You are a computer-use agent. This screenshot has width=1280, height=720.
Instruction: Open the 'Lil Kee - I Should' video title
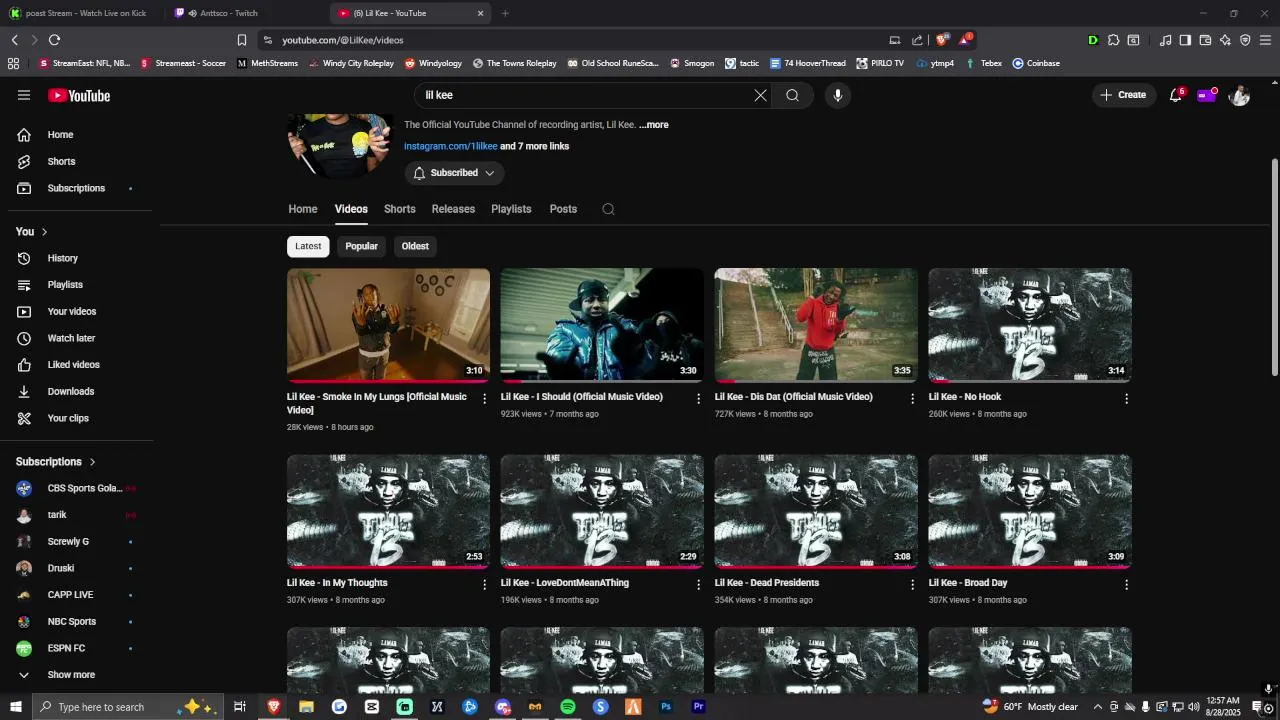coord(582,397)
